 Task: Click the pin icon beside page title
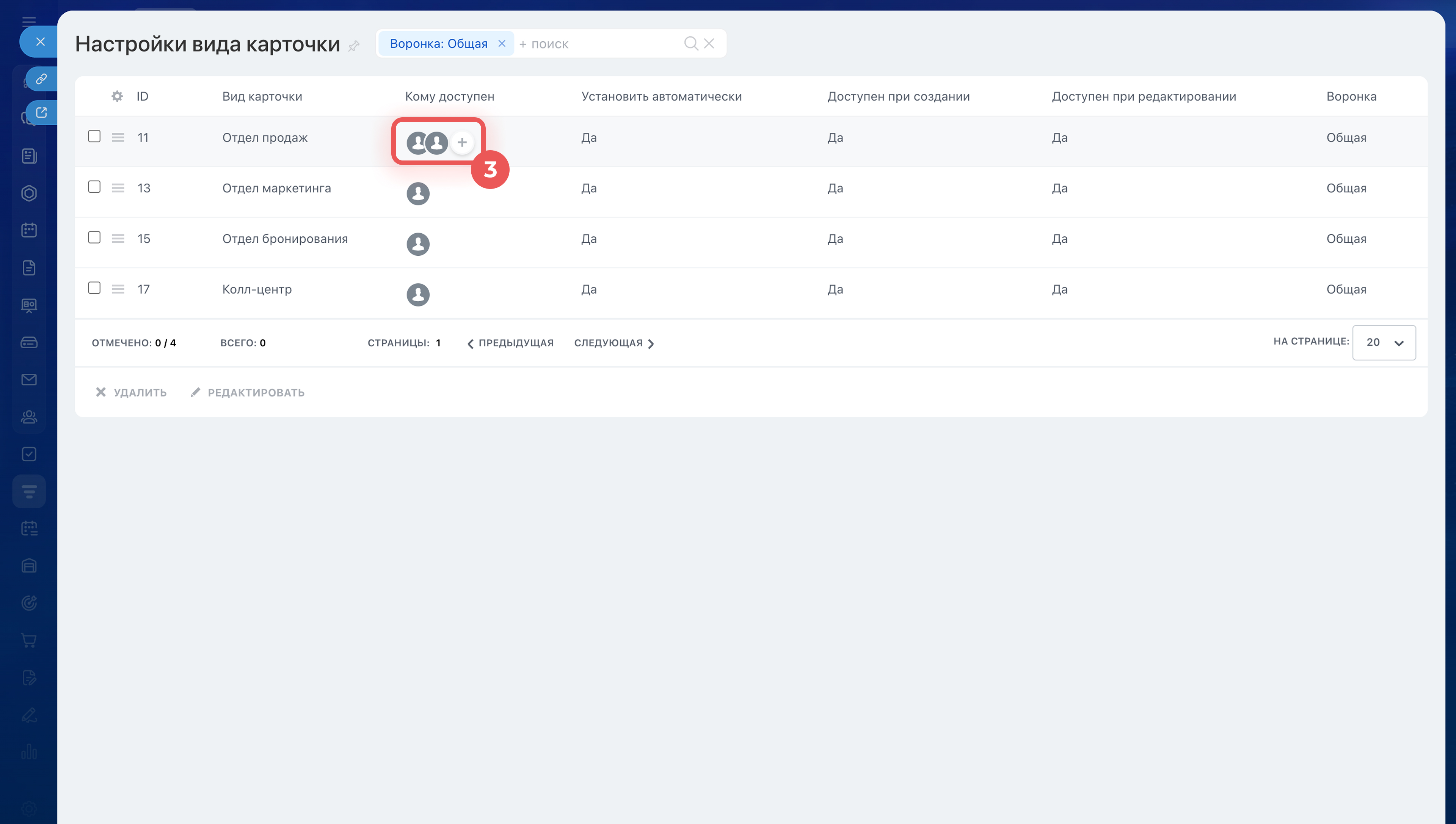click(354, 46)
